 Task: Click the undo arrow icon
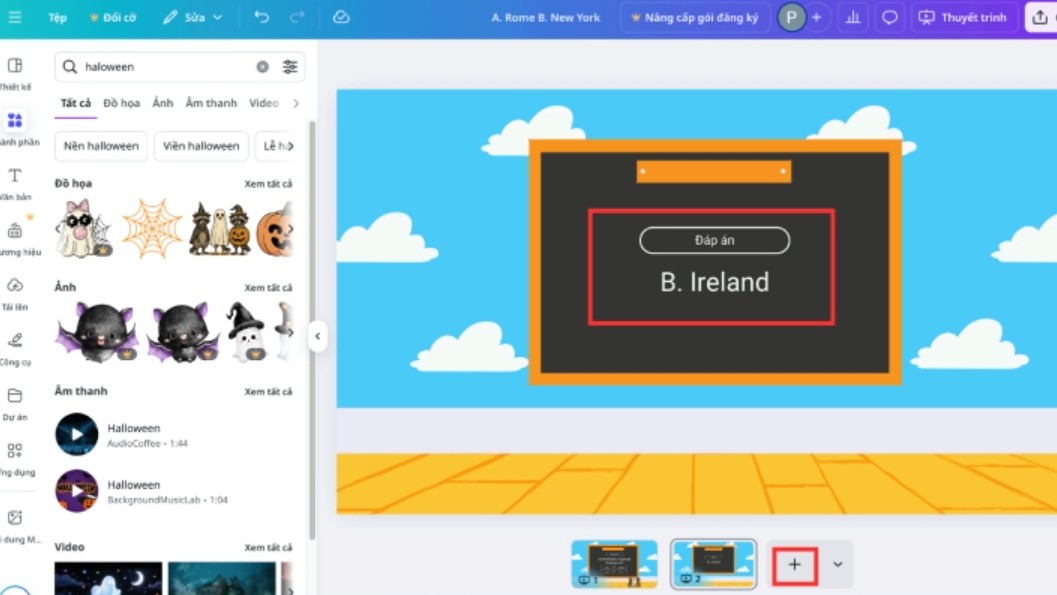pyautogui.click(x=261, y=17)
